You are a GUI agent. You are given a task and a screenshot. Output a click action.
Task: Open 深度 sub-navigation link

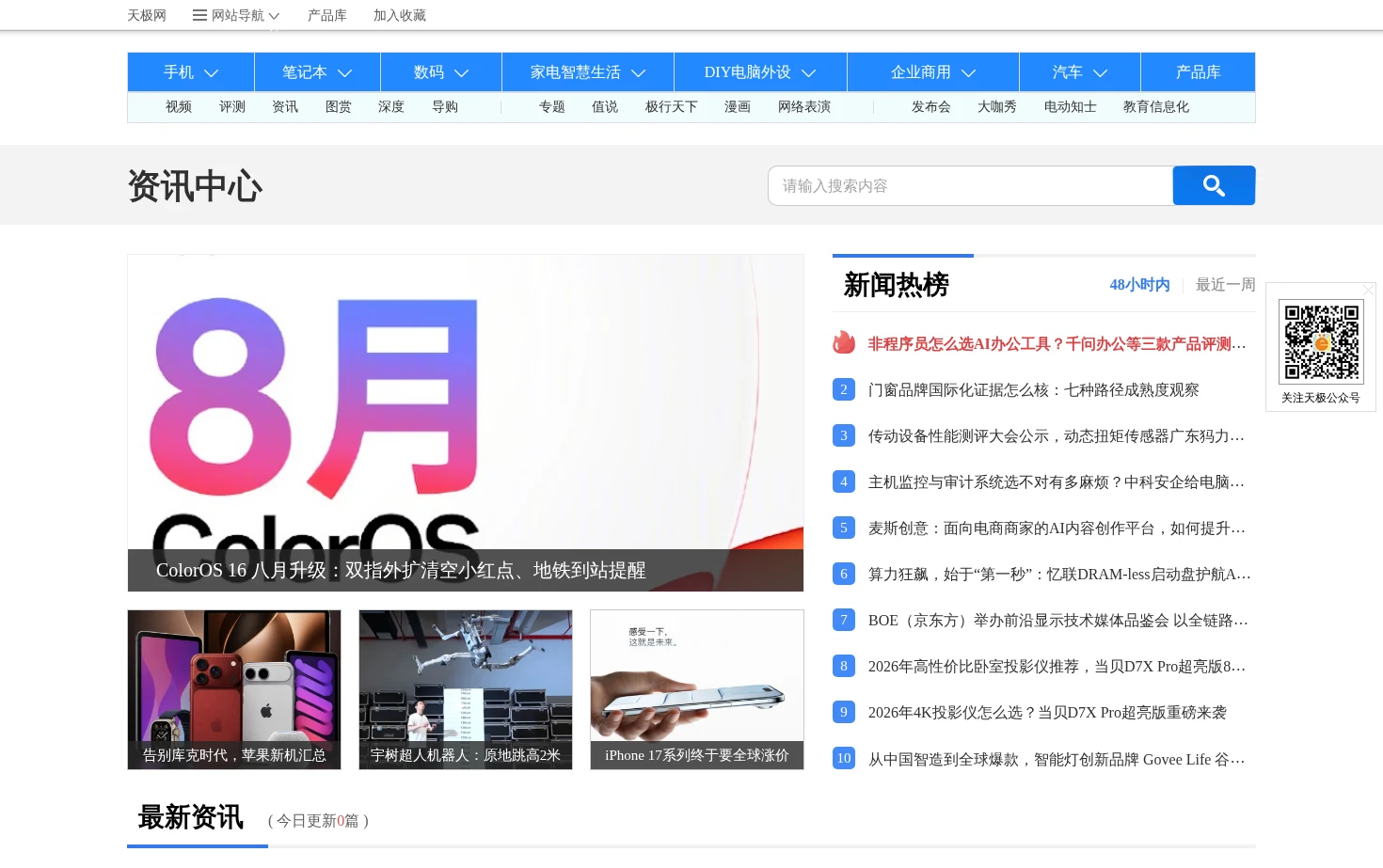tap(391, 107)
